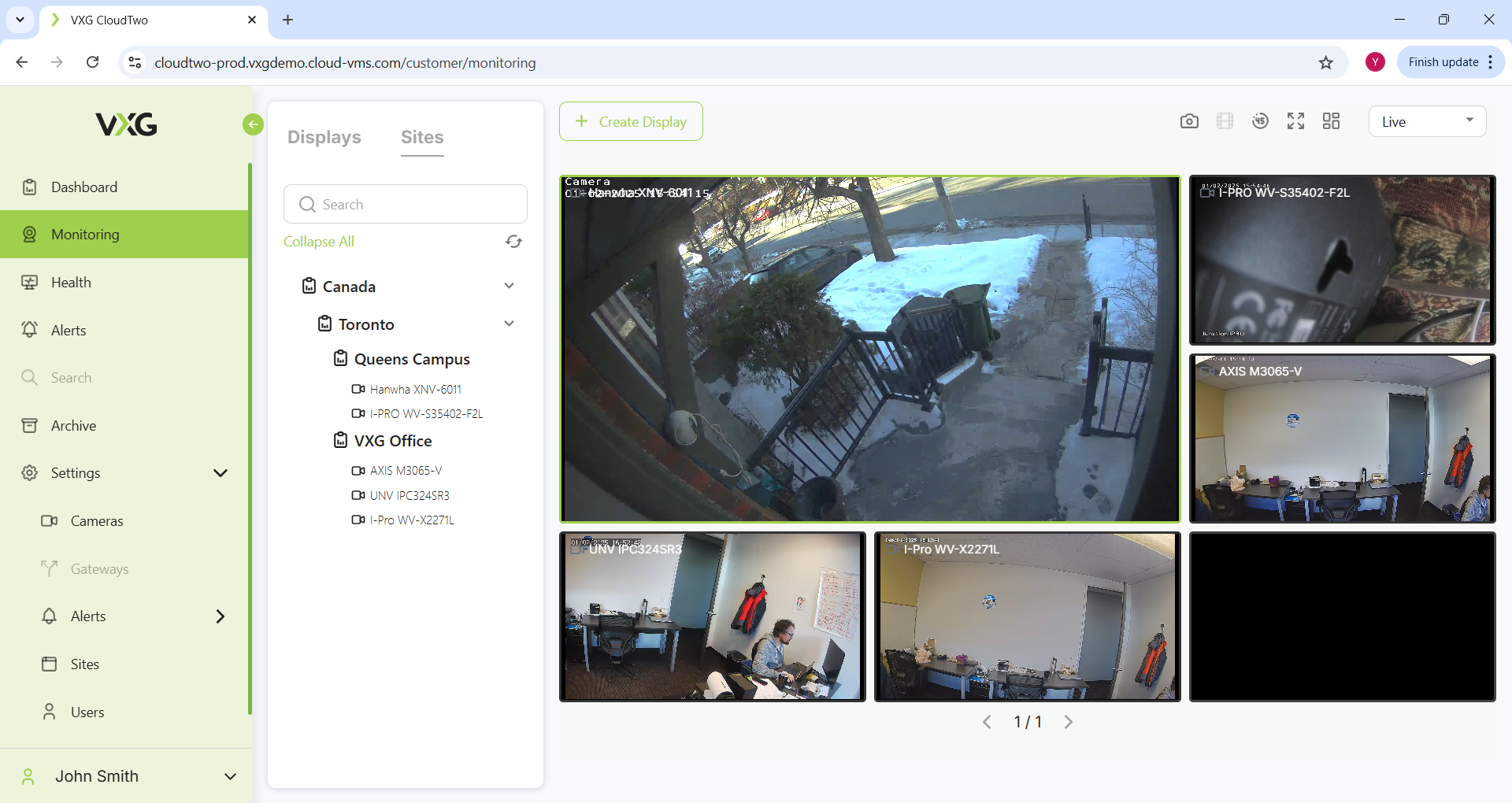Screen dimensions: 1512x803
Task: Collapse the Settings menu section
Action: [x=220, y=473]
